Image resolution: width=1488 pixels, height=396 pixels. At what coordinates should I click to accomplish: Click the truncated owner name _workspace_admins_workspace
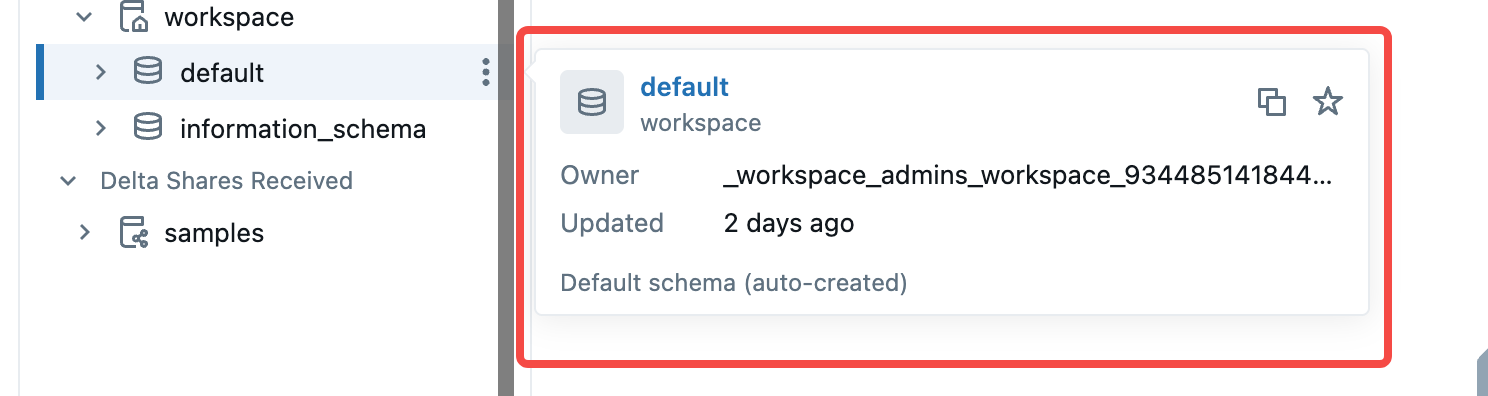1028,176
